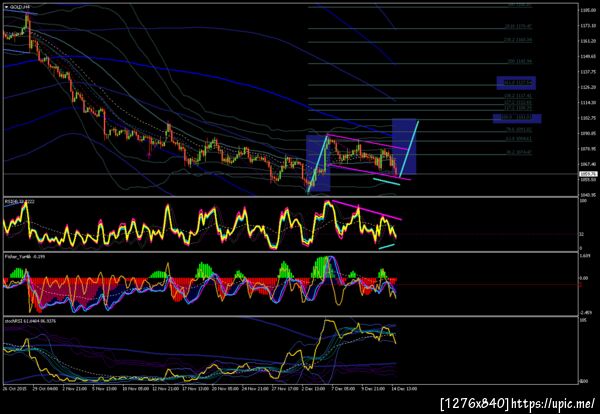The image size is (600, 414).
Task: Select the Fisher_Yur4ik indicator label
Action: (x=25, y=256)
